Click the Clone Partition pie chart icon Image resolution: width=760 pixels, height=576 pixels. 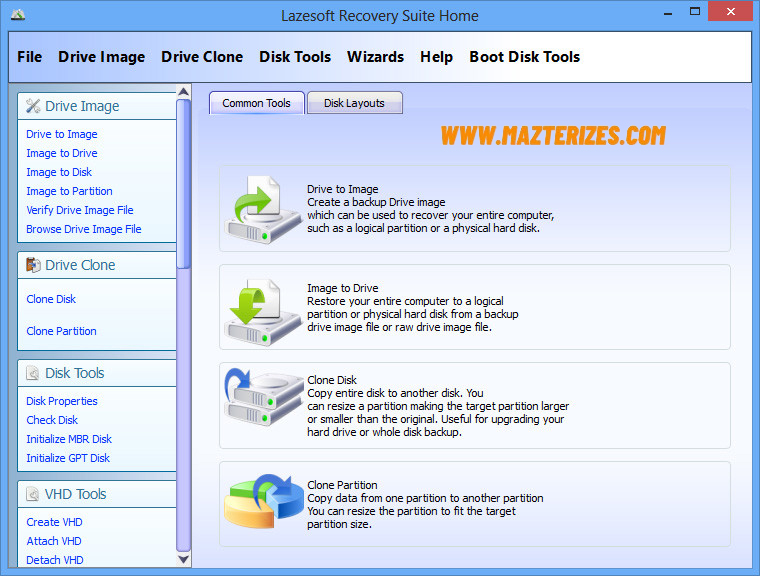click(264, 501)
